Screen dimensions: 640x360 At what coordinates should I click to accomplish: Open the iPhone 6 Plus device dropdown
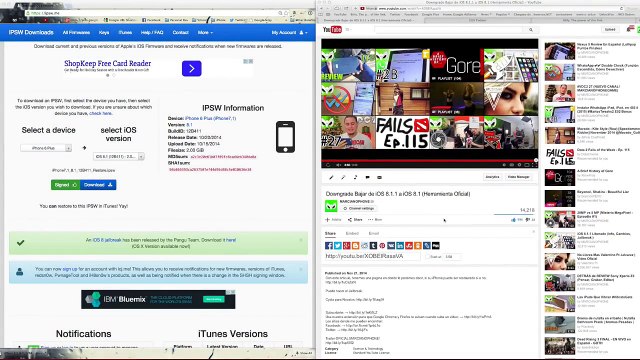coord(46,148)
